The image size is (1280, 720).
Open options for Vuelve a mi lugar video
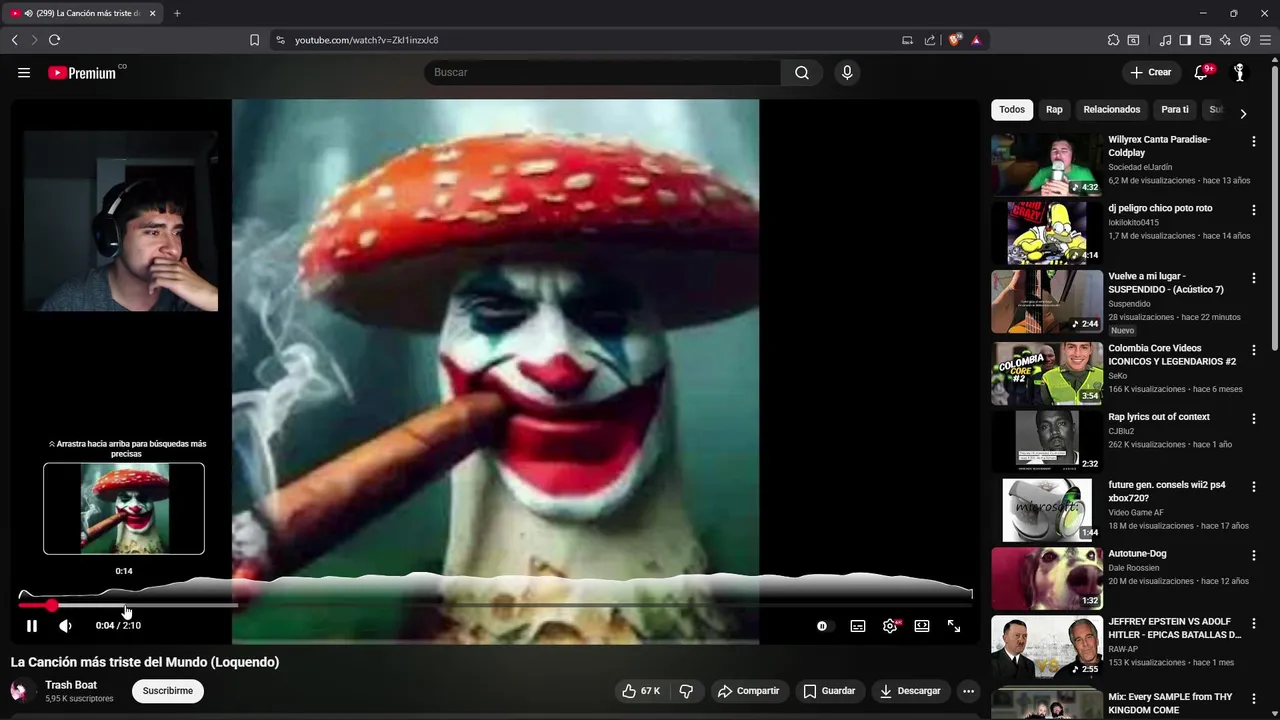1253,278
